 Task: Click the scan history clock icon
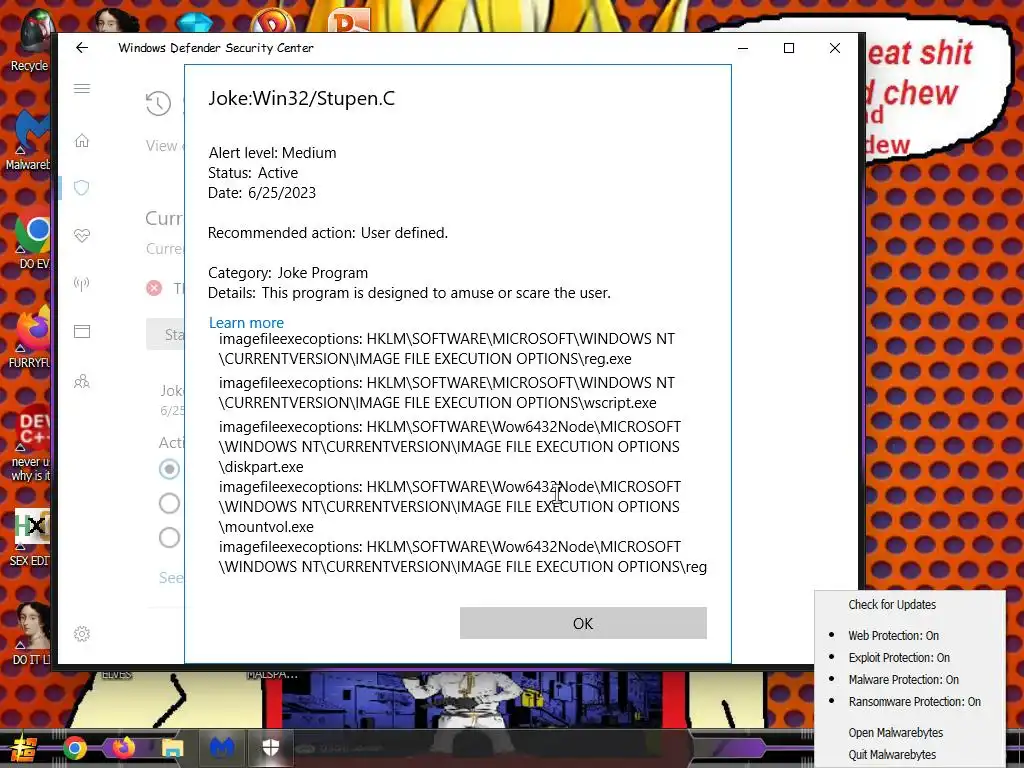[x=159, y=103]
